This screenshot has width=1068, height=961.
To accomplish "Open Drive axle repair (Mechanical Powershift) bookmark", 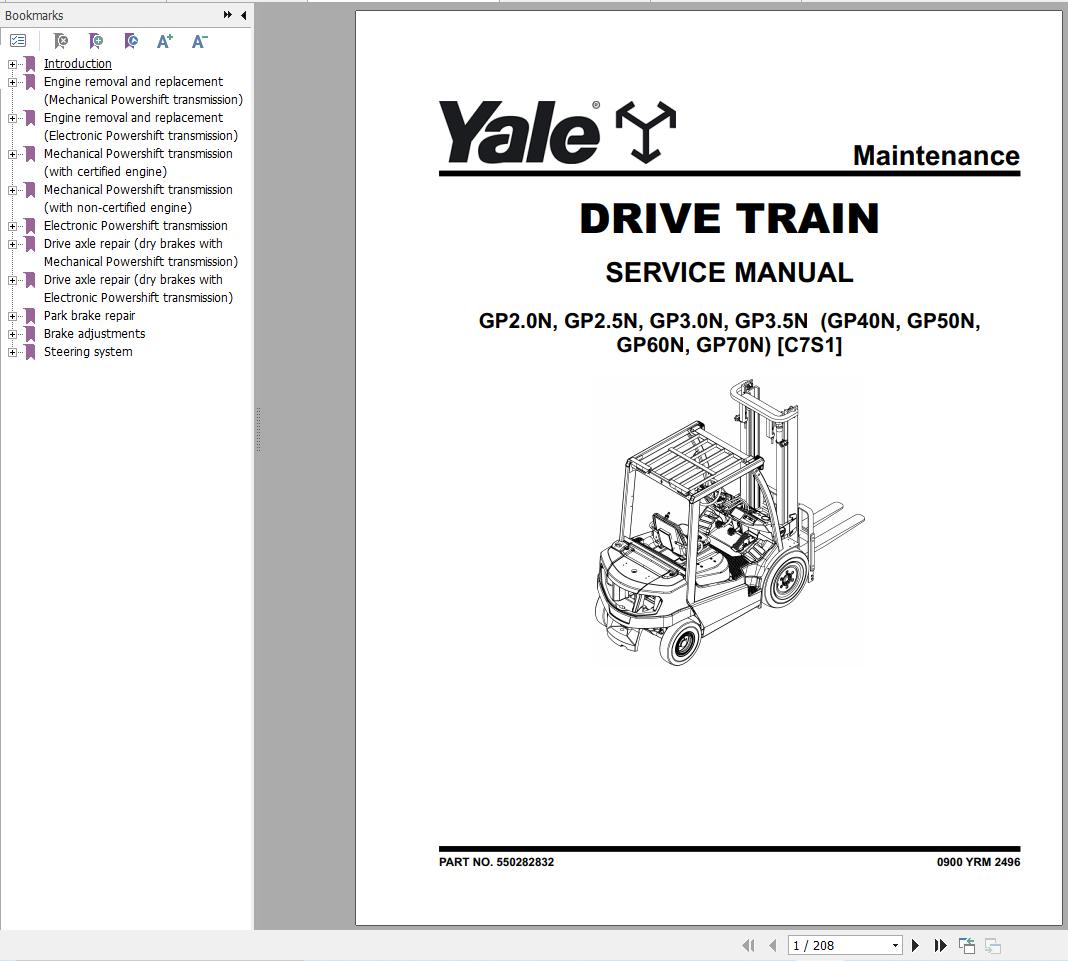I will 141,253.
